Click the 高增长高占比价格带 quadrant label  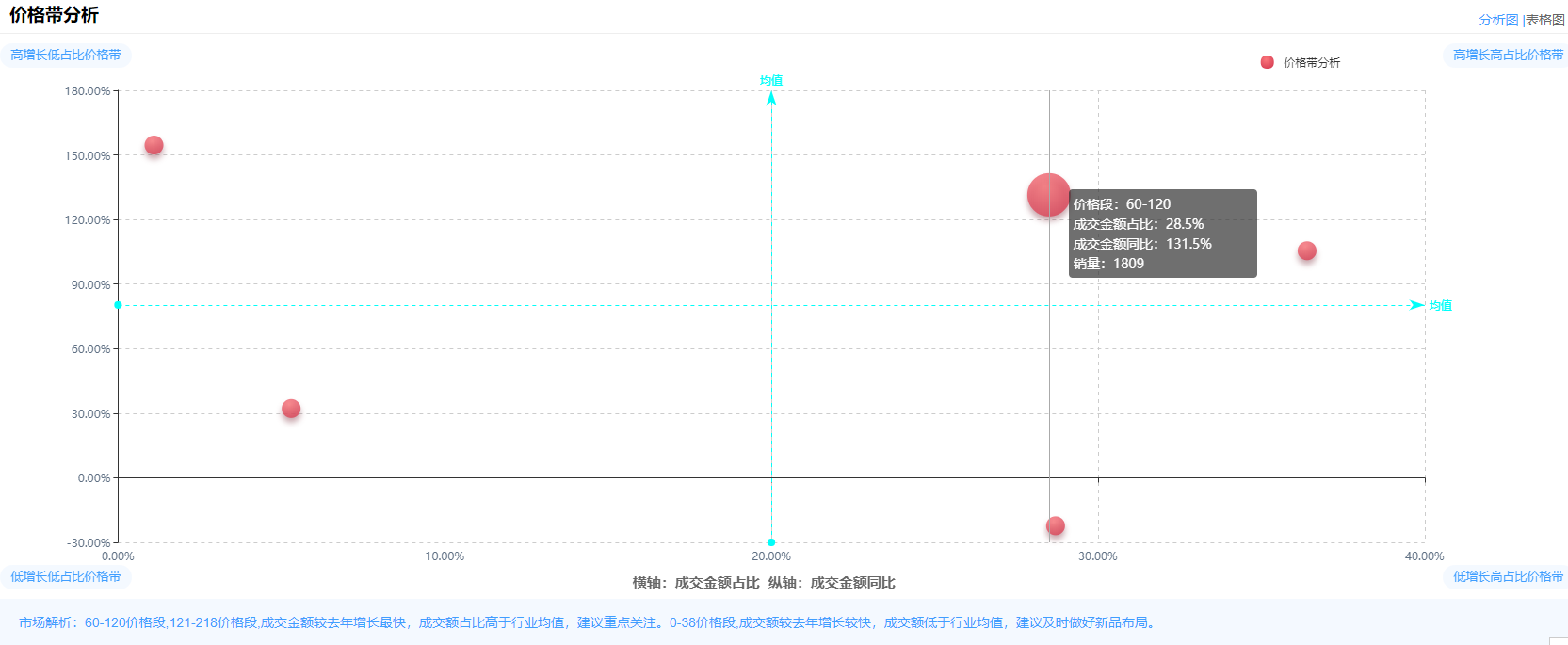pos(1507,55)
